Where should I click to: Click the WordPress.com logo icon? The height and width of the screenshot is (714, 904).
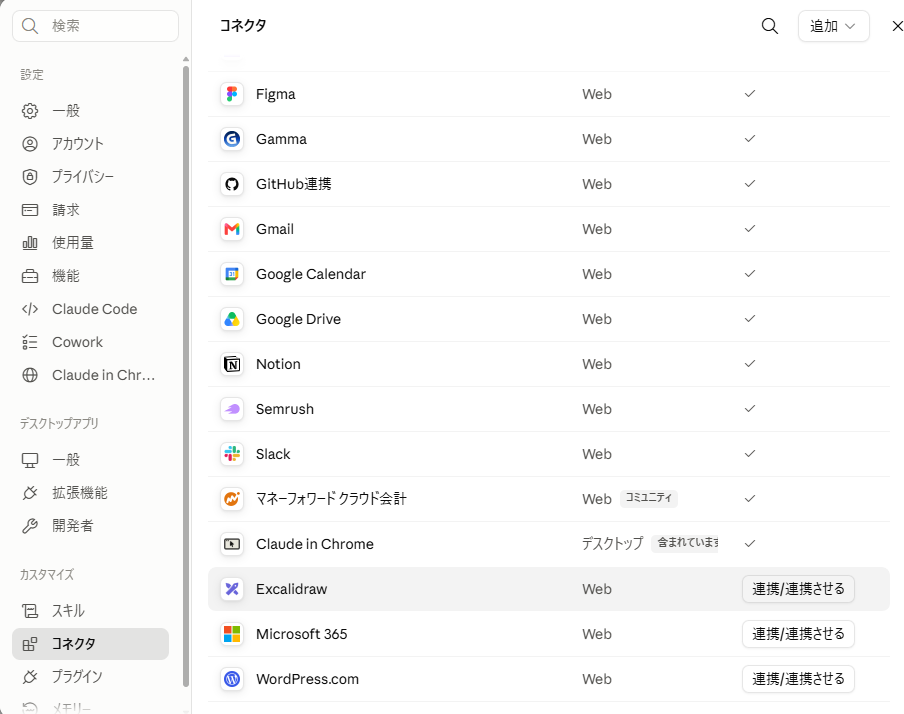click(x=232, y=679)
